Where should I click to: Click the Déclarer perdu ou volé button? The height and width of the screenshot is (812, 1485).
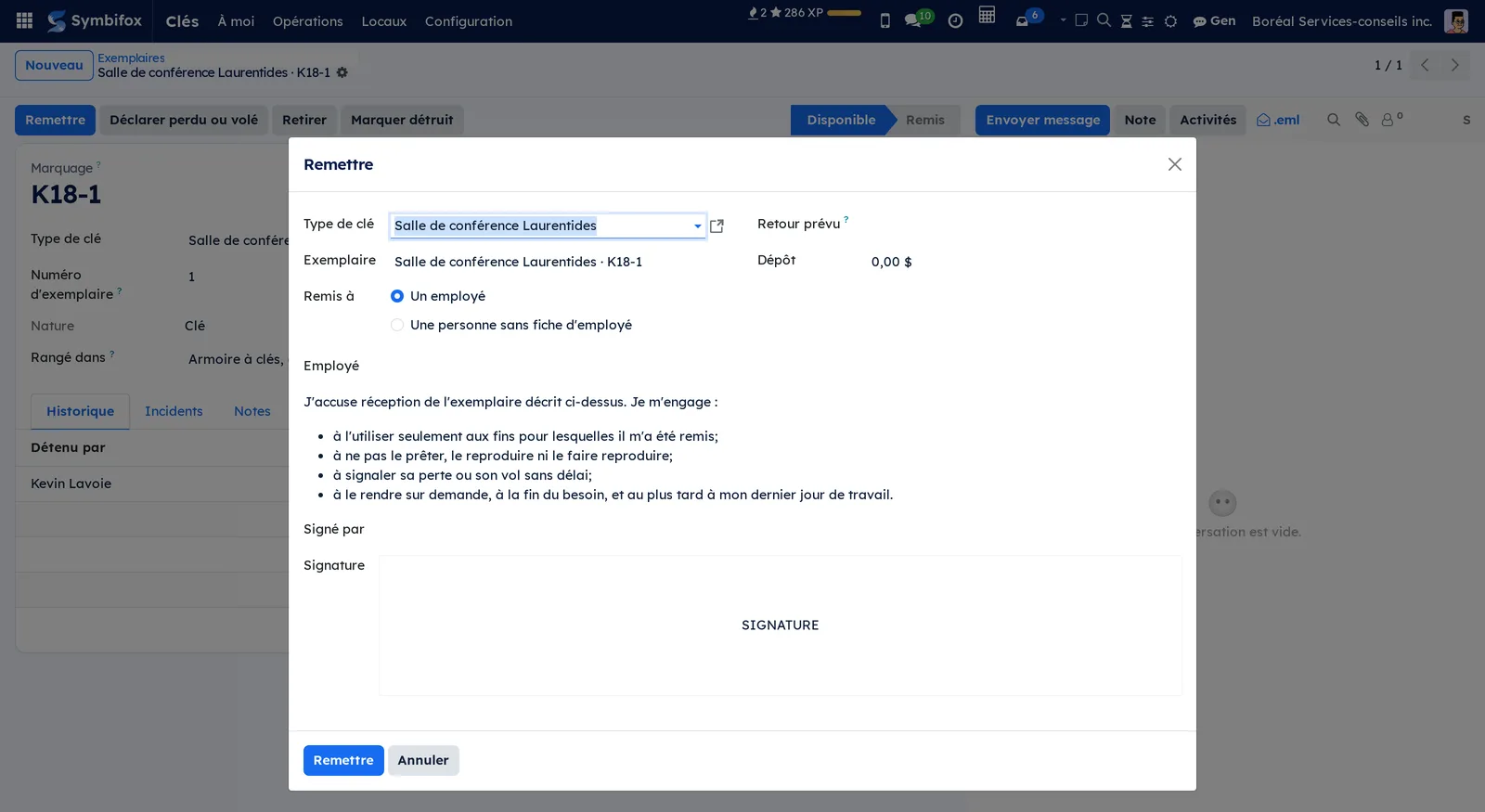(x=184, y=120)
